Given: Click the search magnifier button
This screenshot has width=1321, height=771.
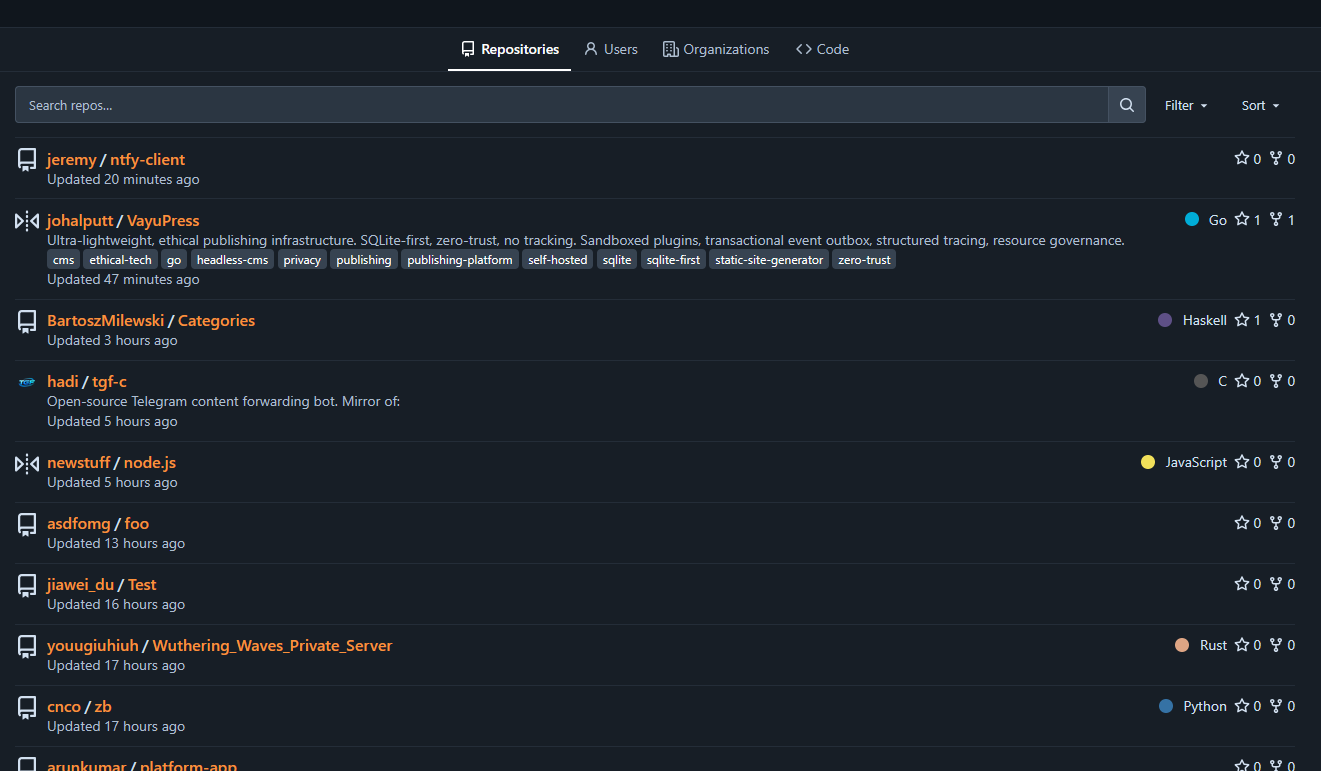Looking at the screenshot, I should coord(1127,105).
